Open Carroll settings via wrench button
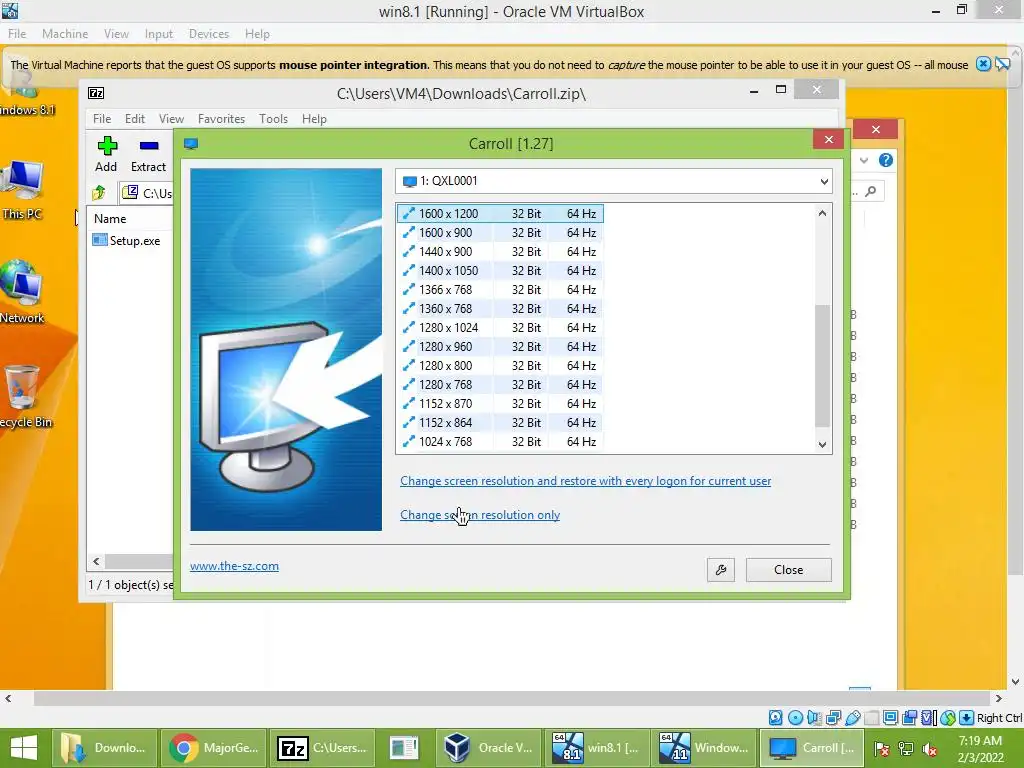The height and width of the screenshot is (768, 1024). pos(721,569)
